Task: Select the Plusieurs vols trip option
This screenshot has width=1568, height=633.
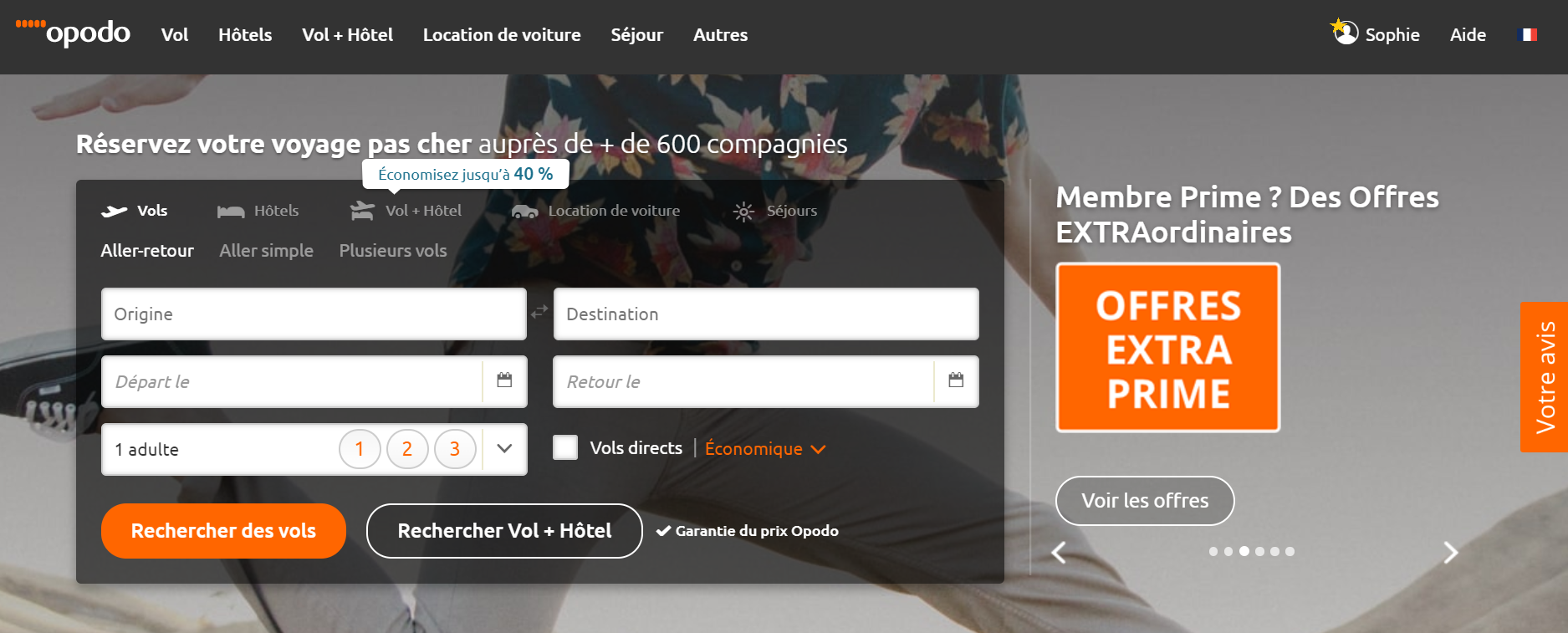Action: 393,251
